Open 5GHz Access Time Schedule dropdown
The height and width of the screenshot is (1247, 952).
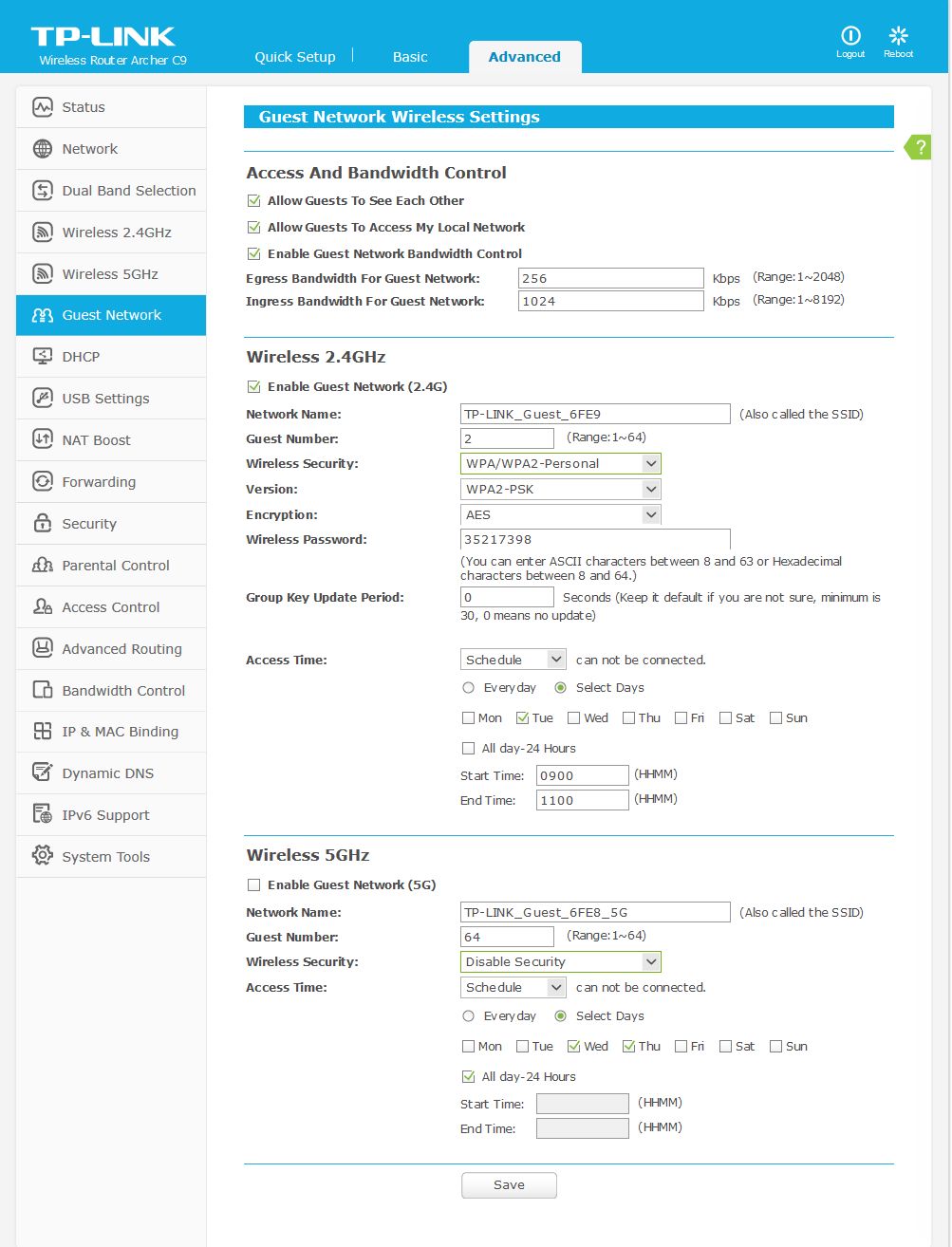tap(513, 988)
